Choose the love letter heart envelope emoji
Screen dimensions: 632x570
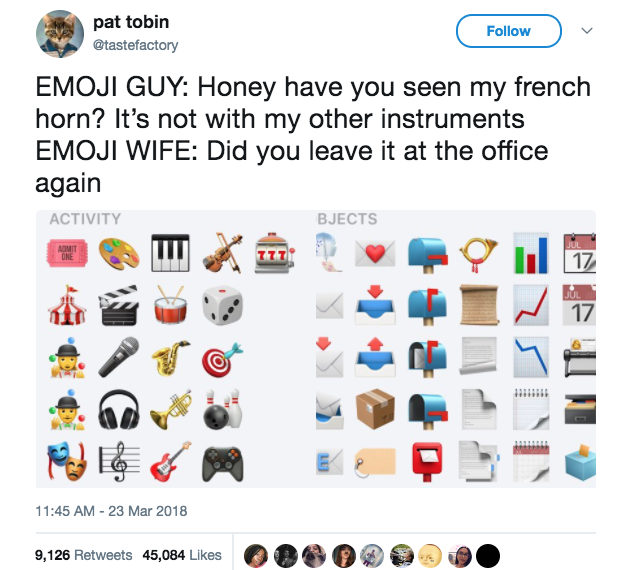coord(375,253)
